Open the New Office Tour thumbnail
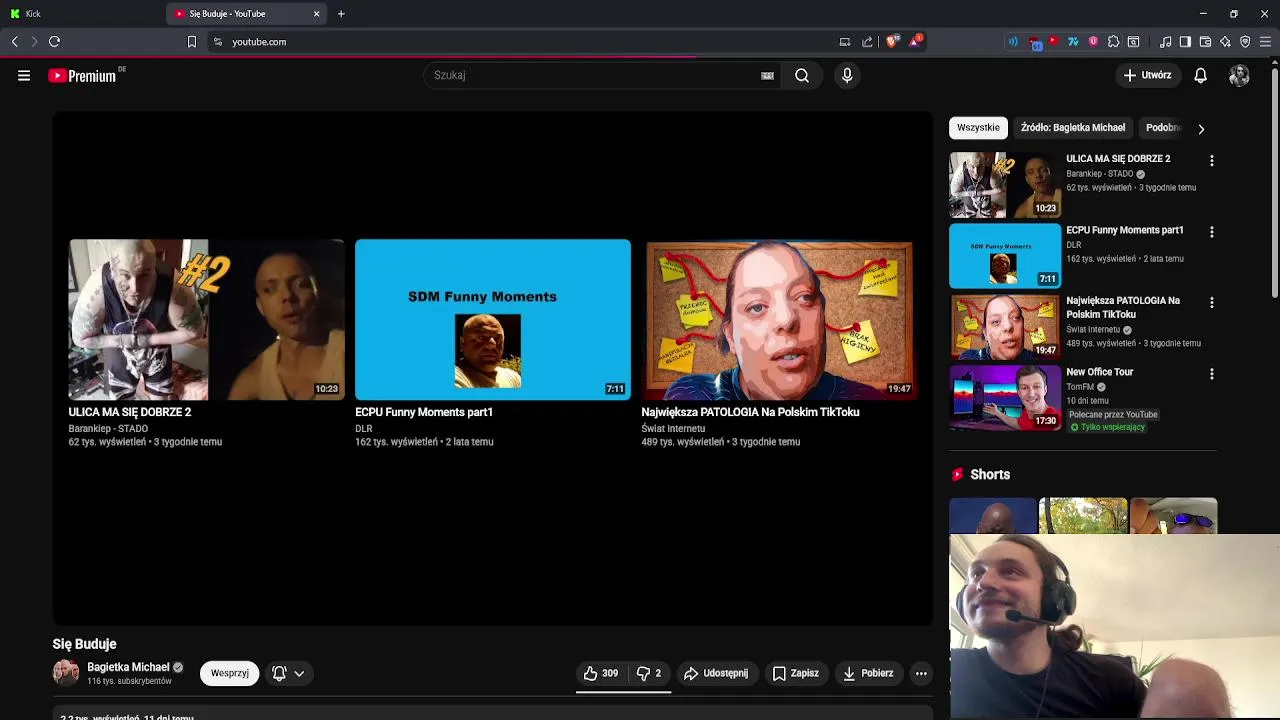This screenshot has height=720, width=1280. coord(1005,397)
